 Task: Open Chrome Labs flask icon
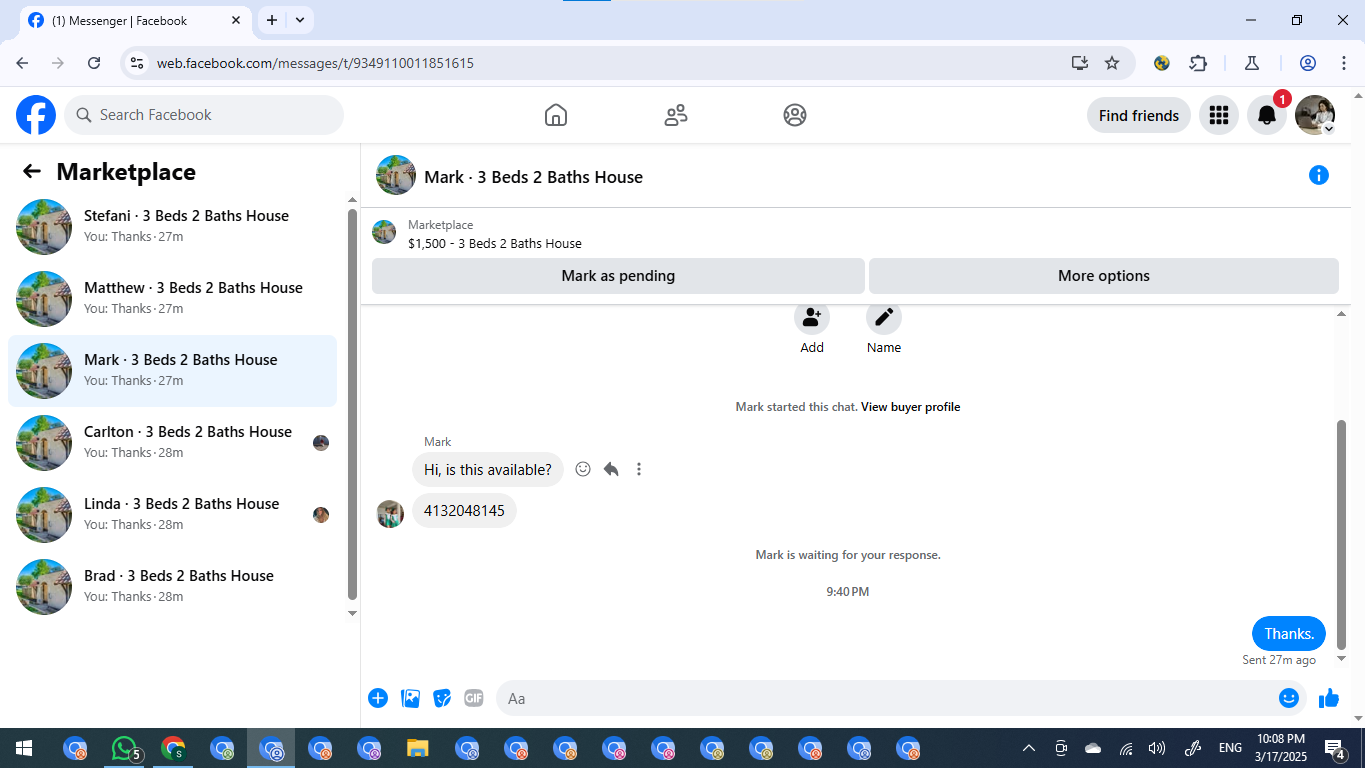[1251, 63]
